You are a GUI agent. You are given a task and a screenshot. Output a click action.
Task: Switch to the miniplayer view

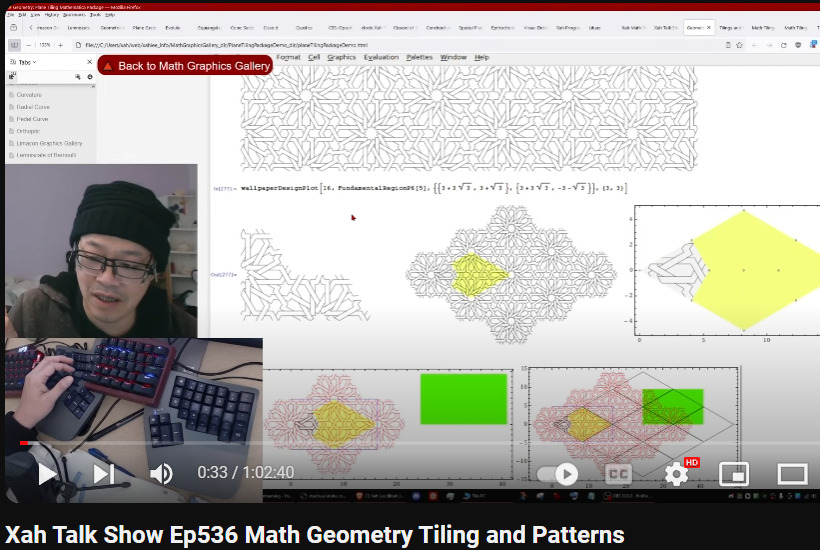734,474
